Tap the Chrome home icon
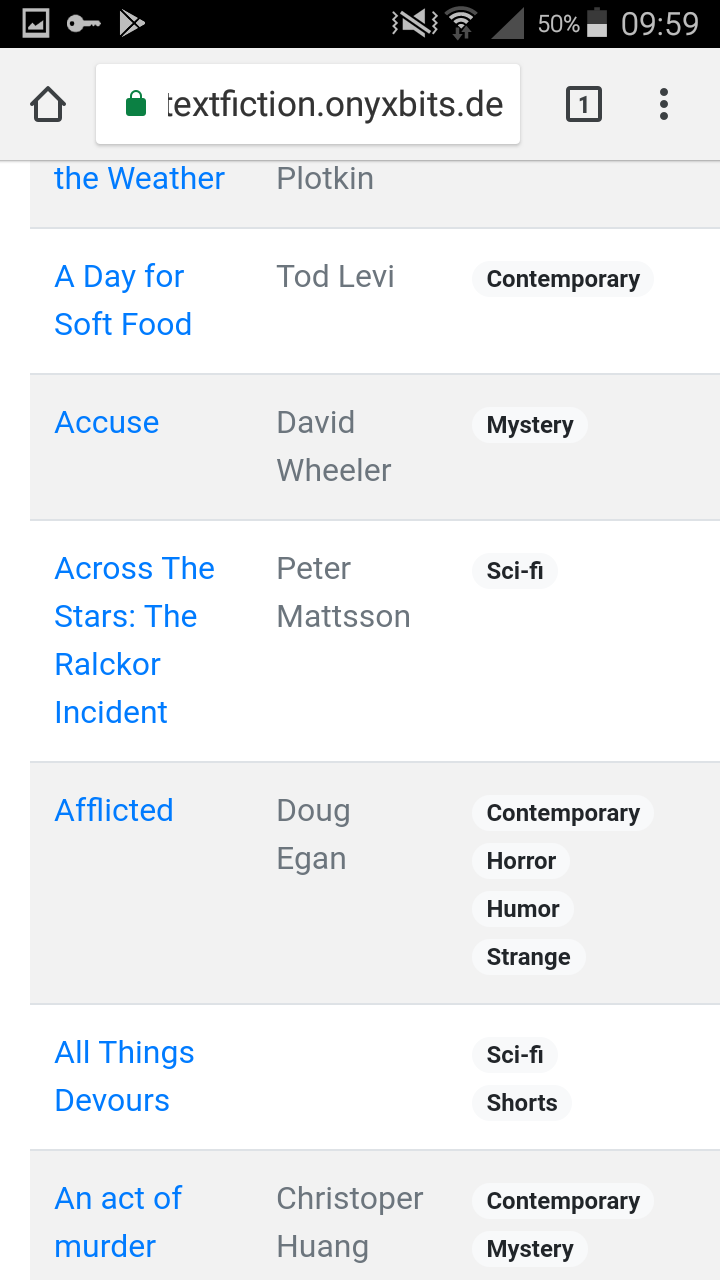720x1280 pixels. tap(48, 104)
